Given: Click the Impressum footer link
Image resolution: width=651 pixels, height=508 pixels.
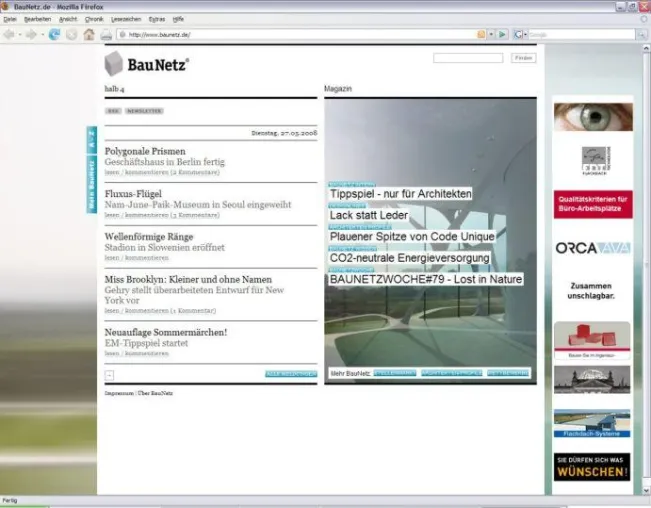Looking at the screenshot, I should point(119,393).
